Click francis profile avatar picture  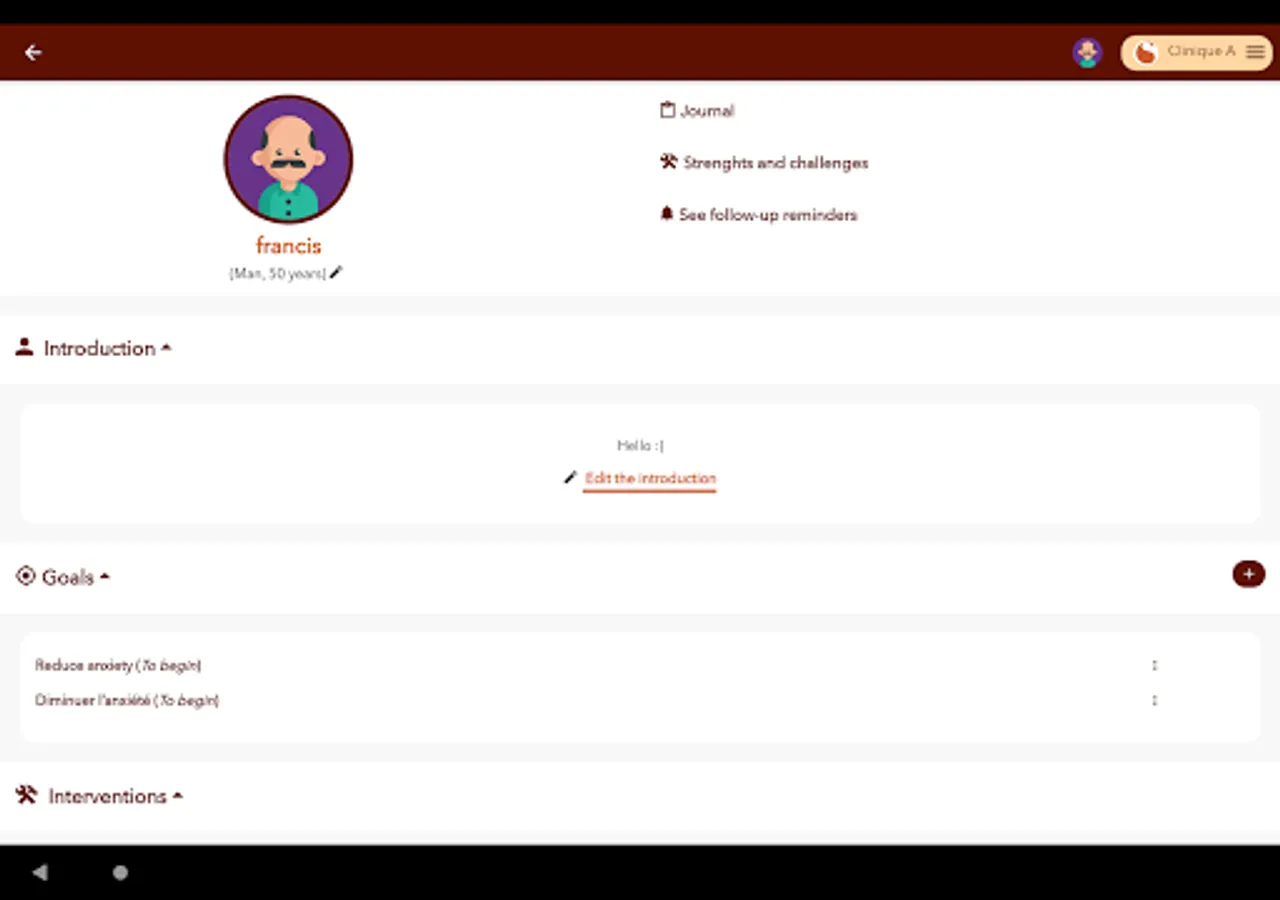click(x=288, y=159)
